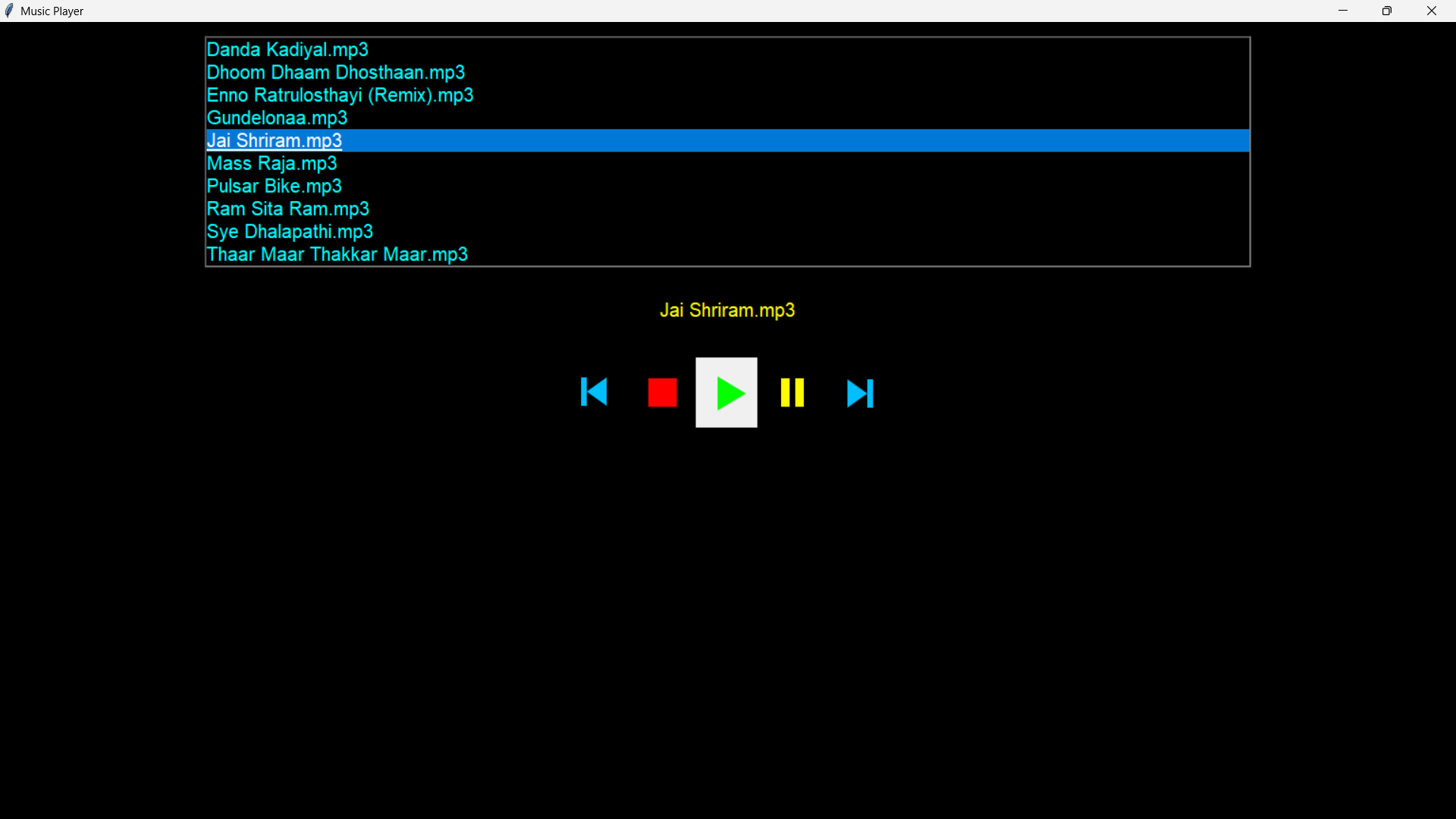
Task: Select Gundelonaa.mp3 from the playlist
Action: (277, 118)
